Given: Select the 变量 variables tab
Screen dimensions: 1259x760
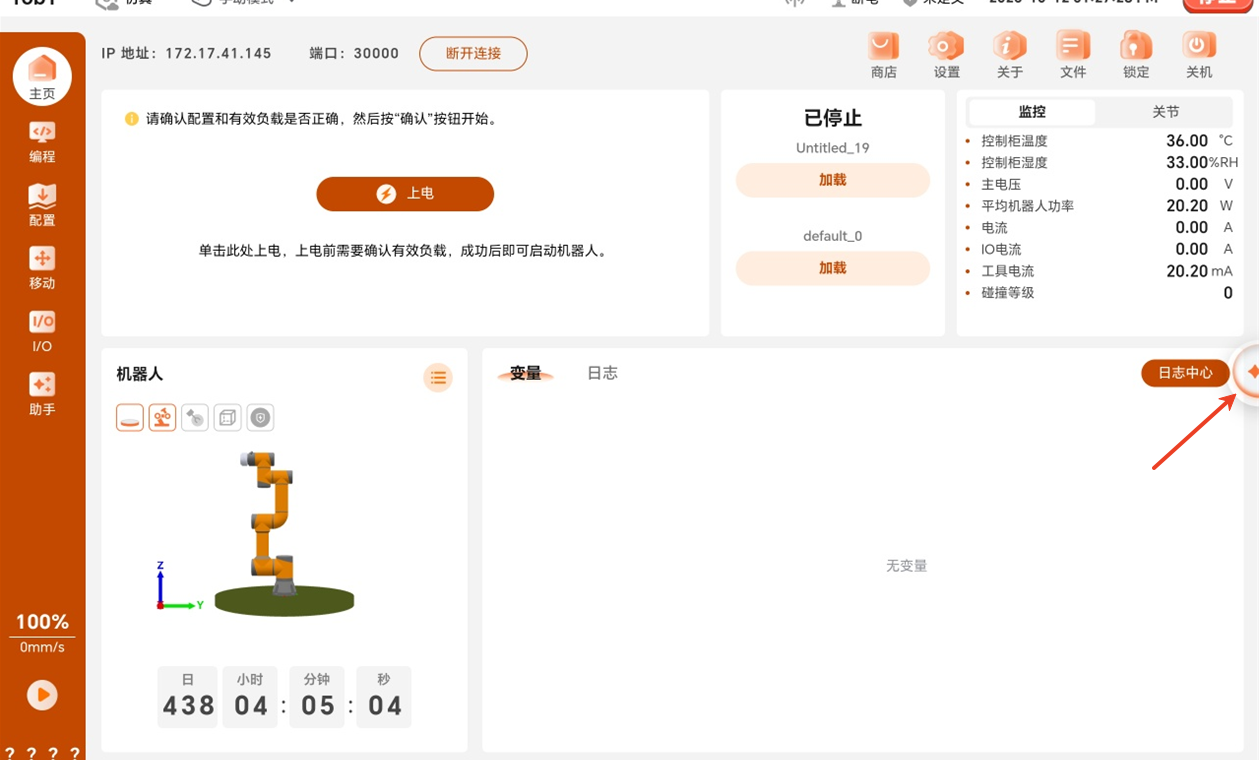Looking at the screenshot, I should [526, 373].
